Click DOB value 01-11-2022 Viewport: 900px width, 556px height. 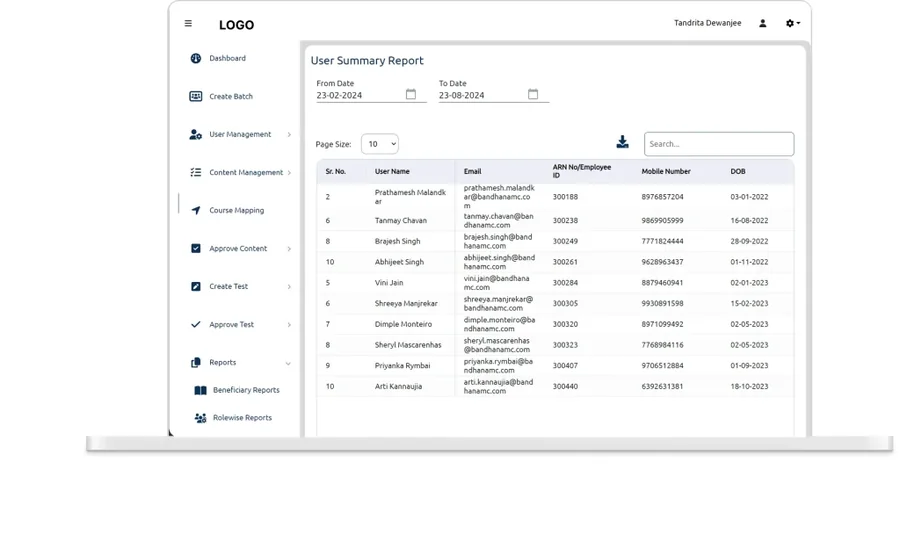coord(749,262)
